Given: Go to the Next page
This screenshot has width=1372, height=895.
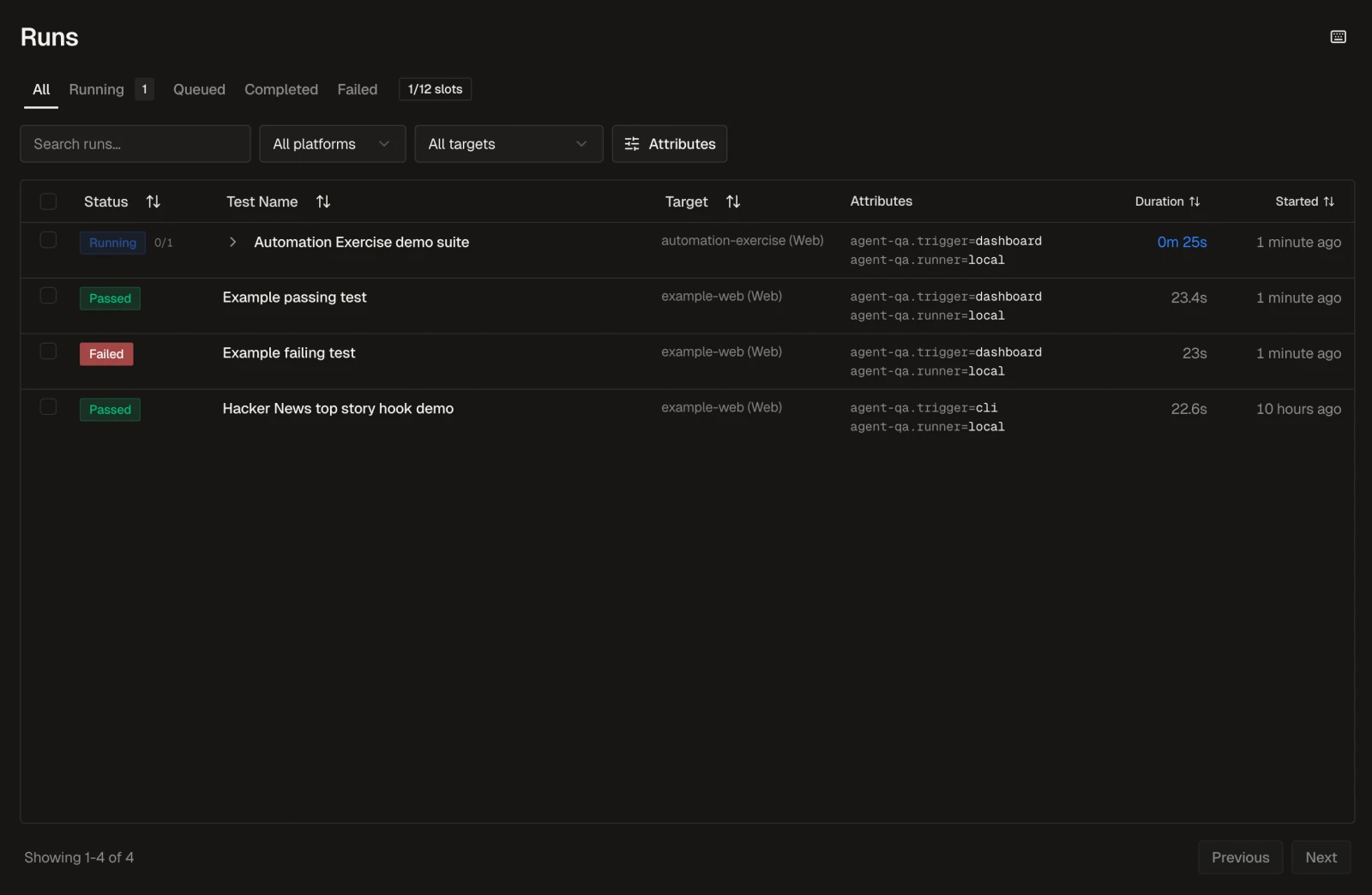Looking at the screenshot, I should click(x=1321, y=857).
